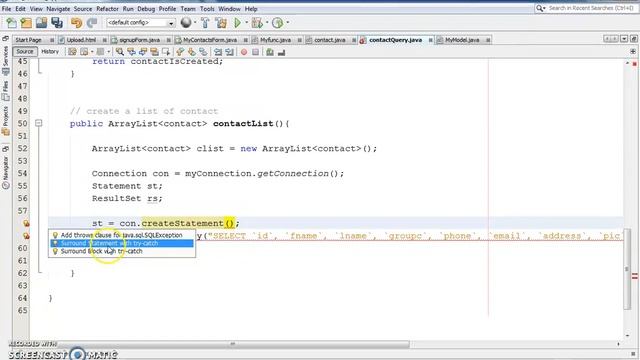Select Surround Block with try-catch hint
Screen dimensions: 640x360
click(122, 251)
